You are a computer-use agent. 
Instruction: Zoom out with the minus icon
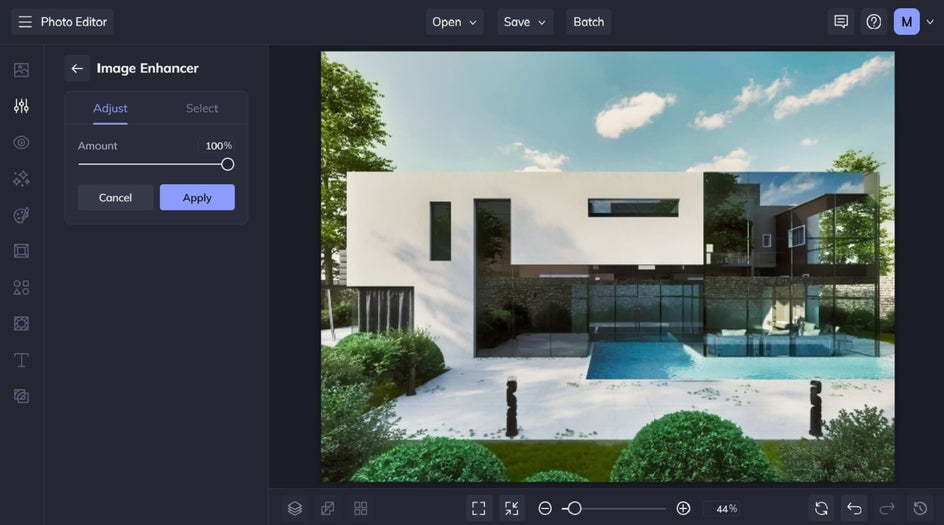pos(545,509)
